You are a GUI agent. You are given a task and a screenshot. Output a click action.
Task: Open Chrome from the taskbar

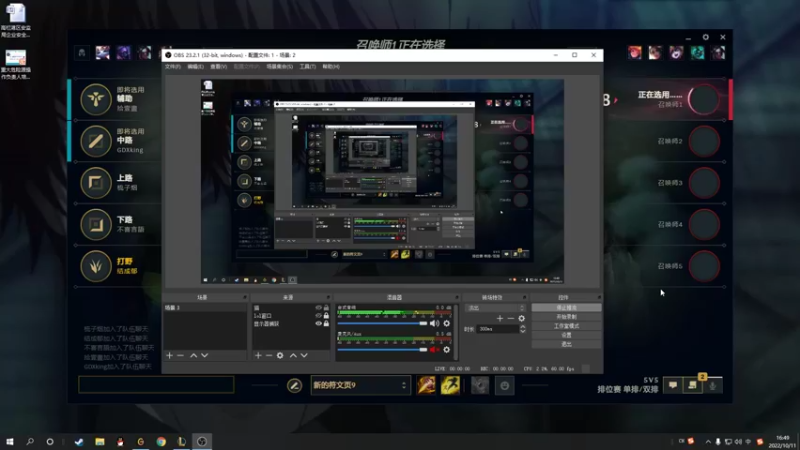pyautogui.click(x=161, y=442)
